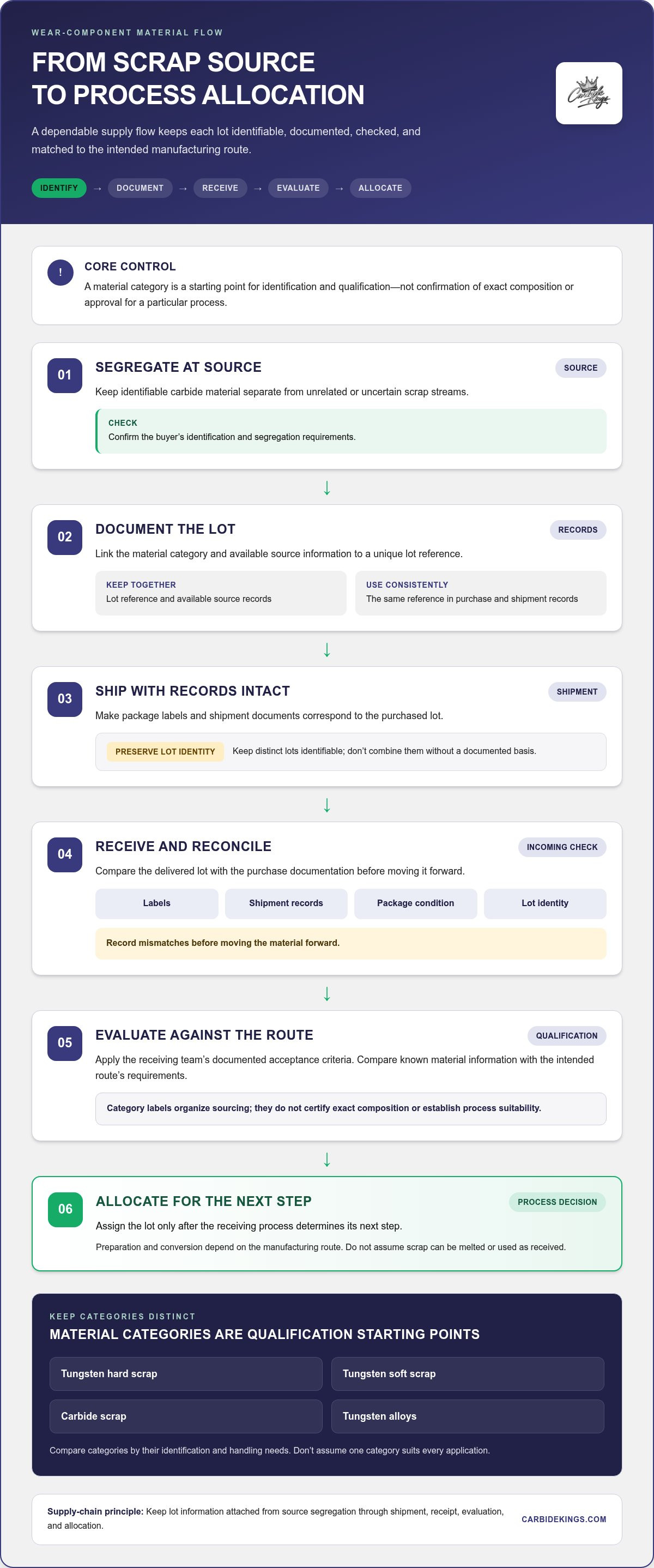The image size is (654, 1568).
Task: Click the 'ALLOCATE FOR THE NEXT STEP' heading
Action: point(204,1201)
